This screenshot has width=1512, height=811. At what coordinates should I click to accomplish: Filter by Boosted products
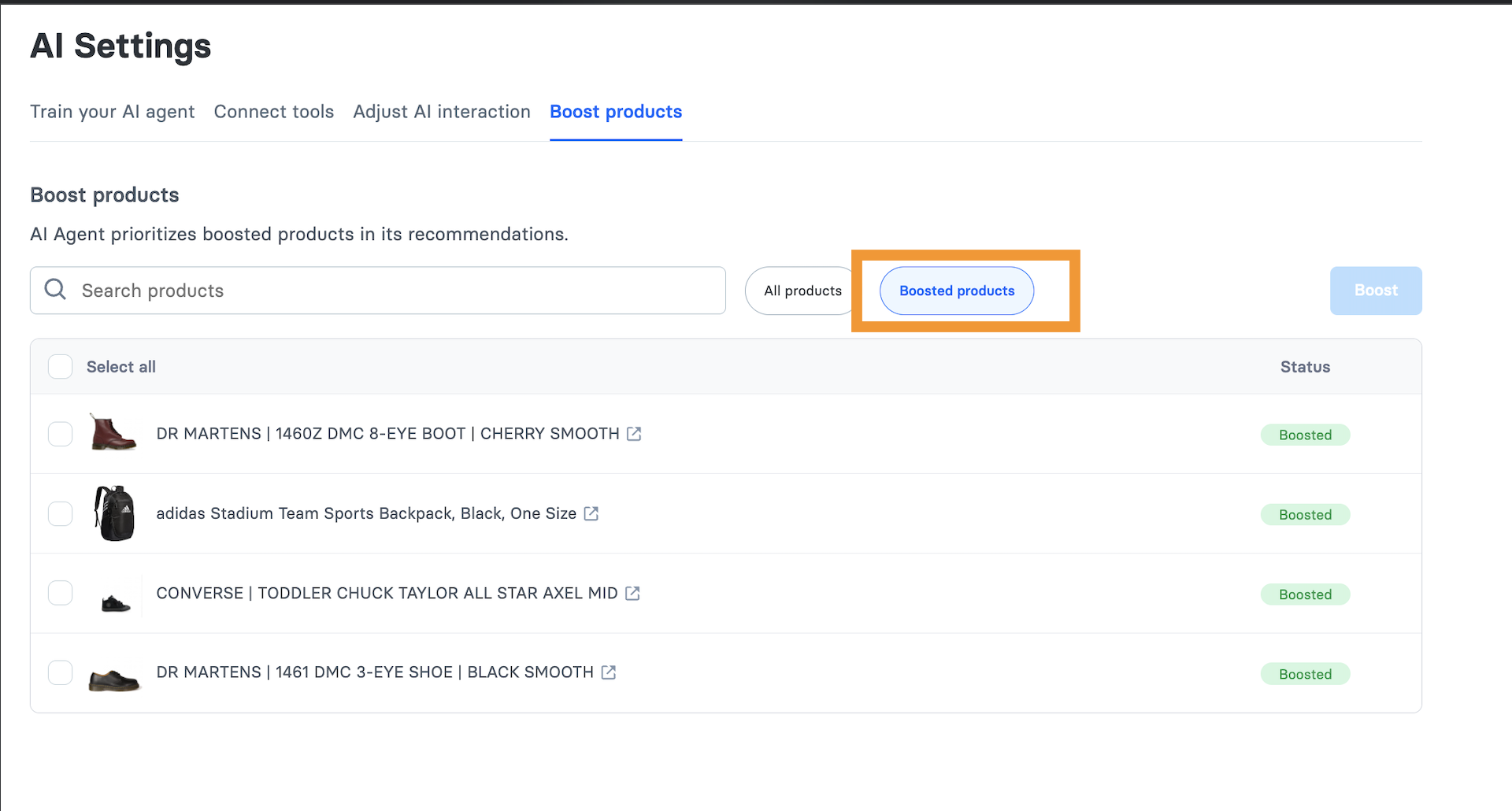[956, 291]
